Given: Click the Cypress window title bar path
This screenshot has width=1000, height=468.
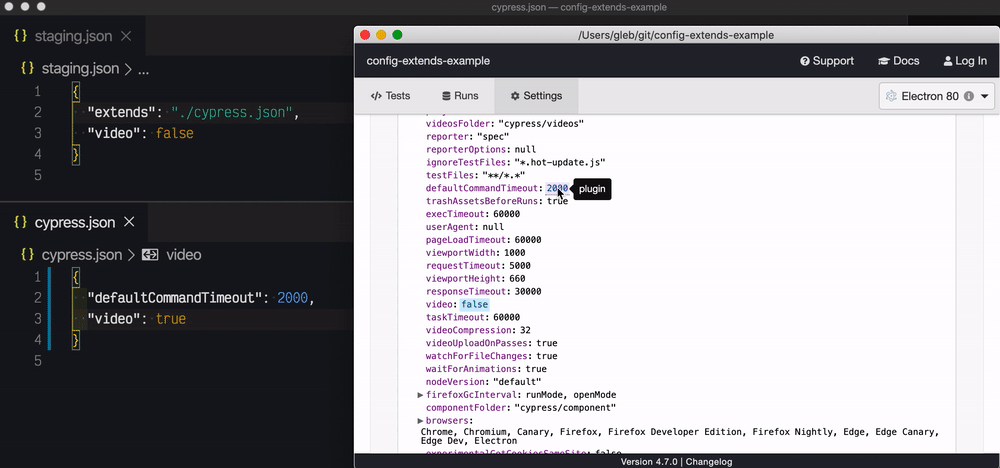Looking at the screenshot, I should [675, 35].
